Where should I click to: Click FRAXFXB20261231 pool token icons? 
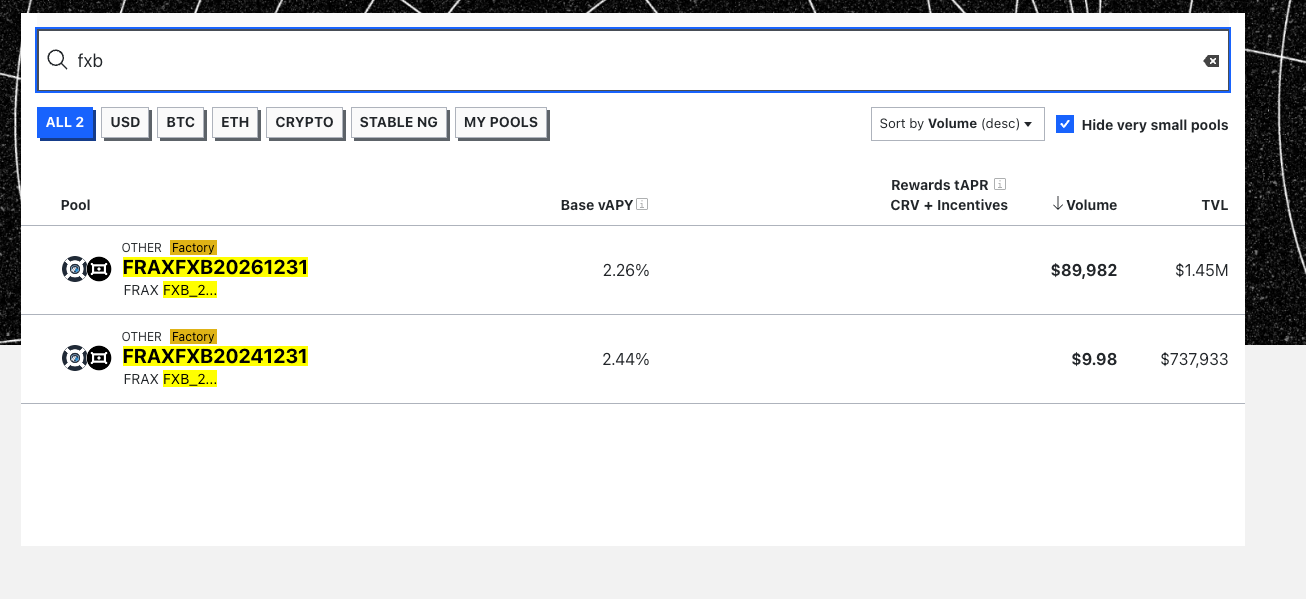pyautogui.click(x=86, y=269)
